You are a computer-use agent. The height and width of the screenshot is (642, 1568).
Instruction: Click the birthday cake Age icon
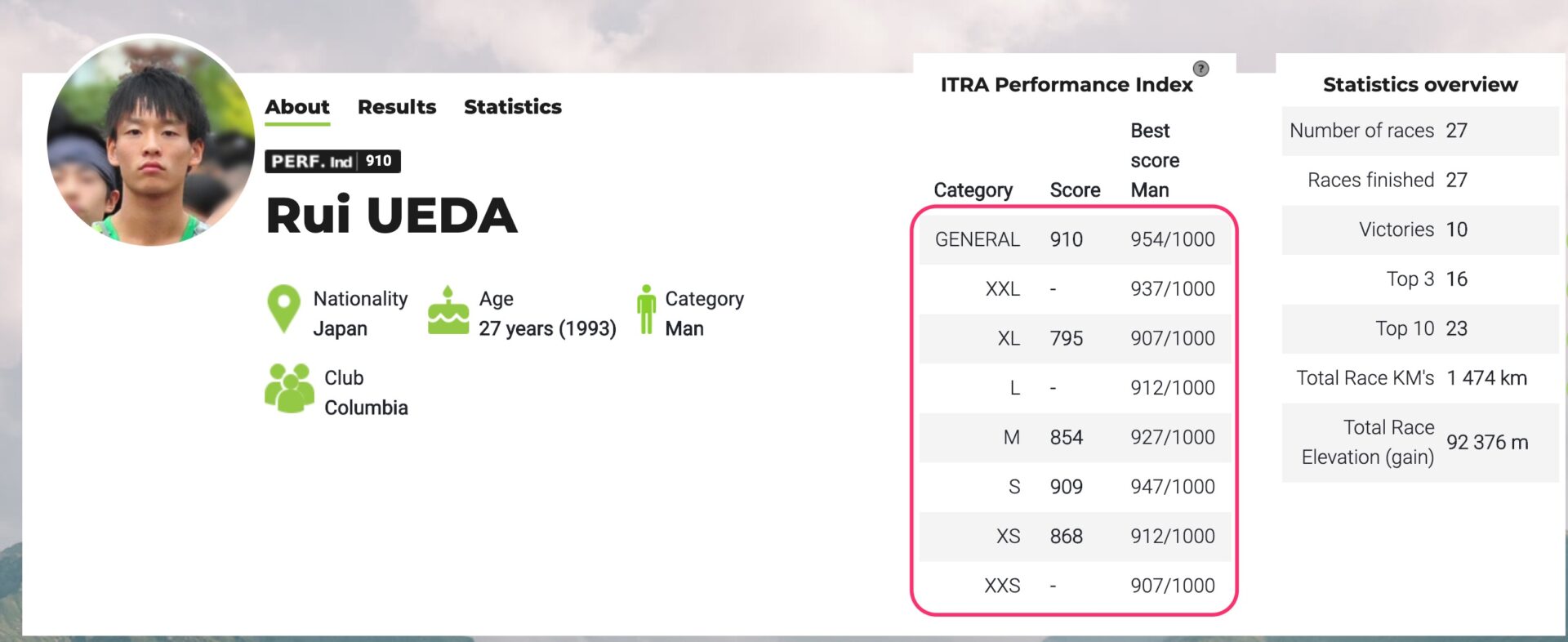tap(448, 311)
